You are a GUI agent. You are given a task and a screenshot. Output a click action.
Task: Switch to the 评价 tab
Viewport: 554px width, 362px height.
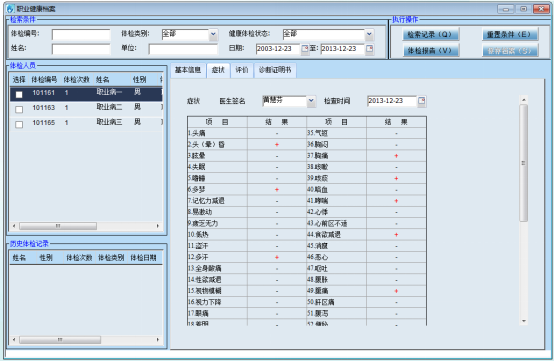[x=242, y=70]
